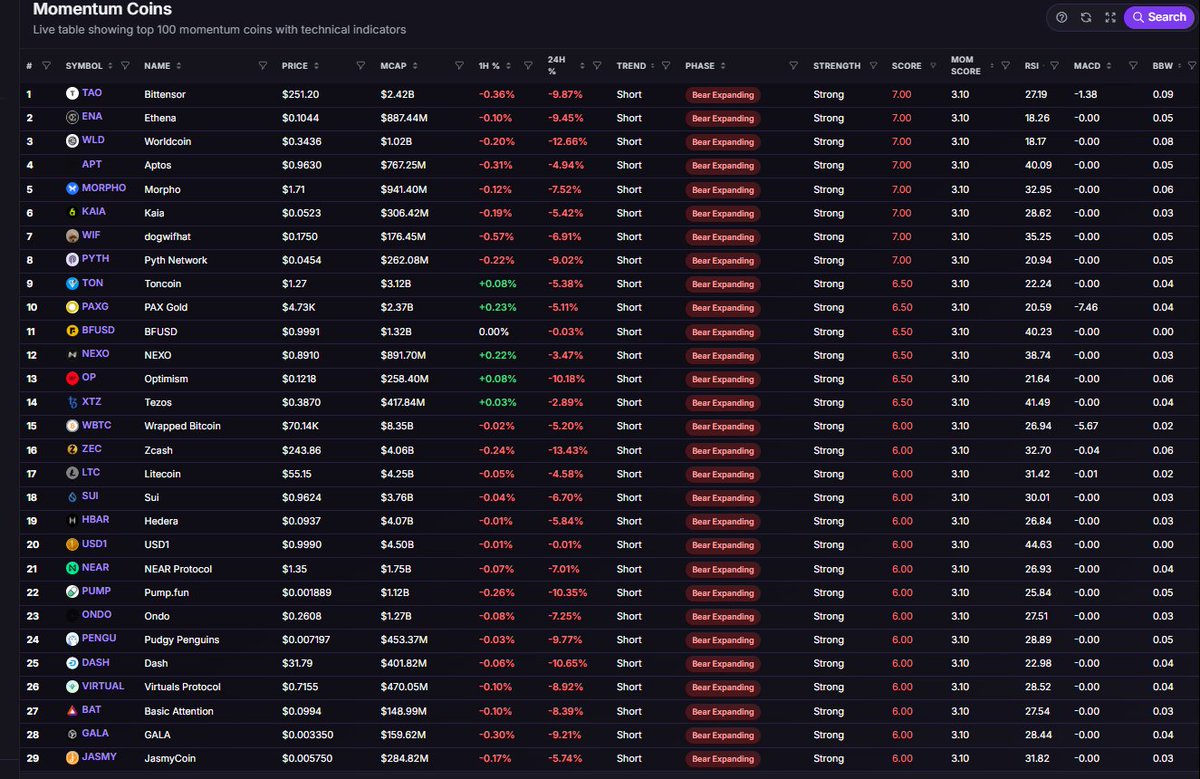Open filter for the PRICE column
Image resolution: width=1200 pixels, height=779 pixels.
(360, 66)
